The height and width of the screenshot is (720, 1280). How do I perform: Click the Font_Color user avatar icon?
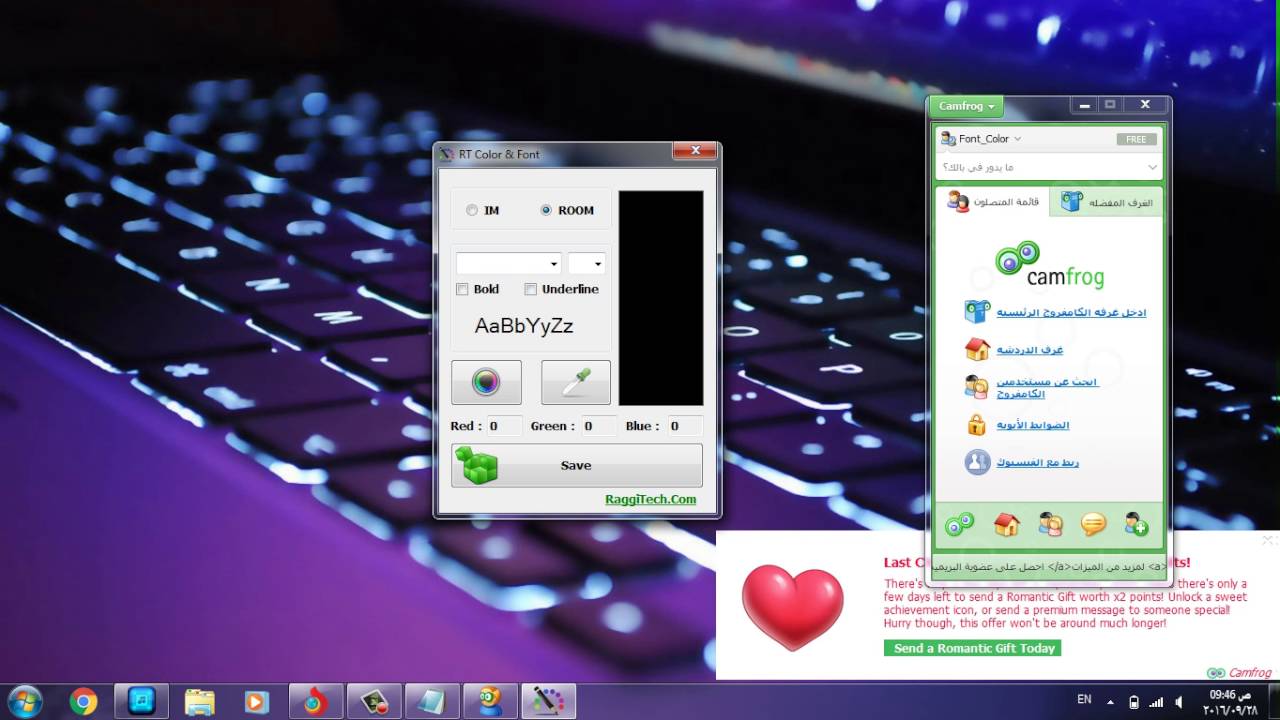point(948,139)
